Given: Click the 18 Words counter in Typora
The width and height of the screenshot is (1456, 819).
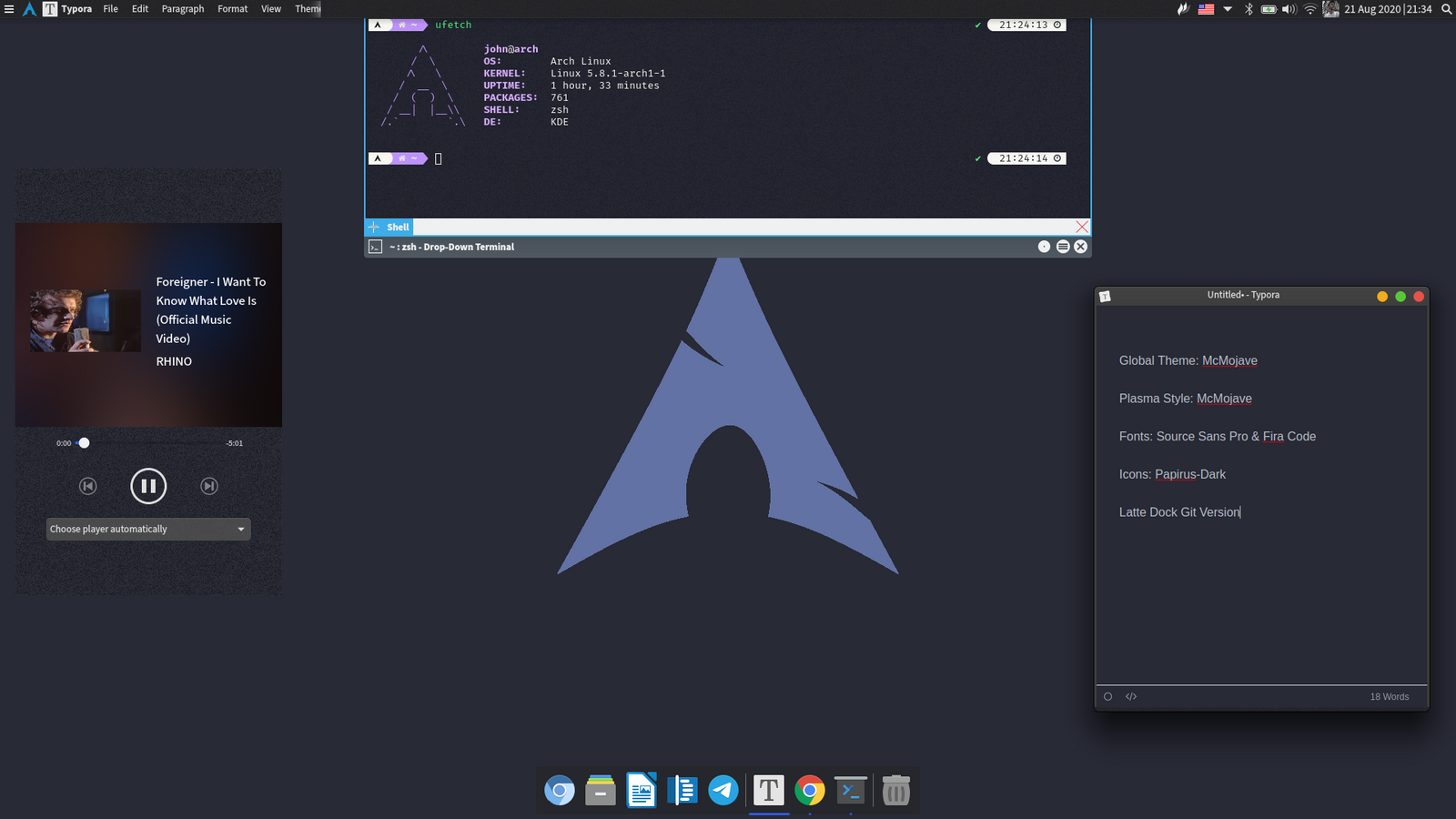Looking at the screenshot, I should [x=1389, y=697].
